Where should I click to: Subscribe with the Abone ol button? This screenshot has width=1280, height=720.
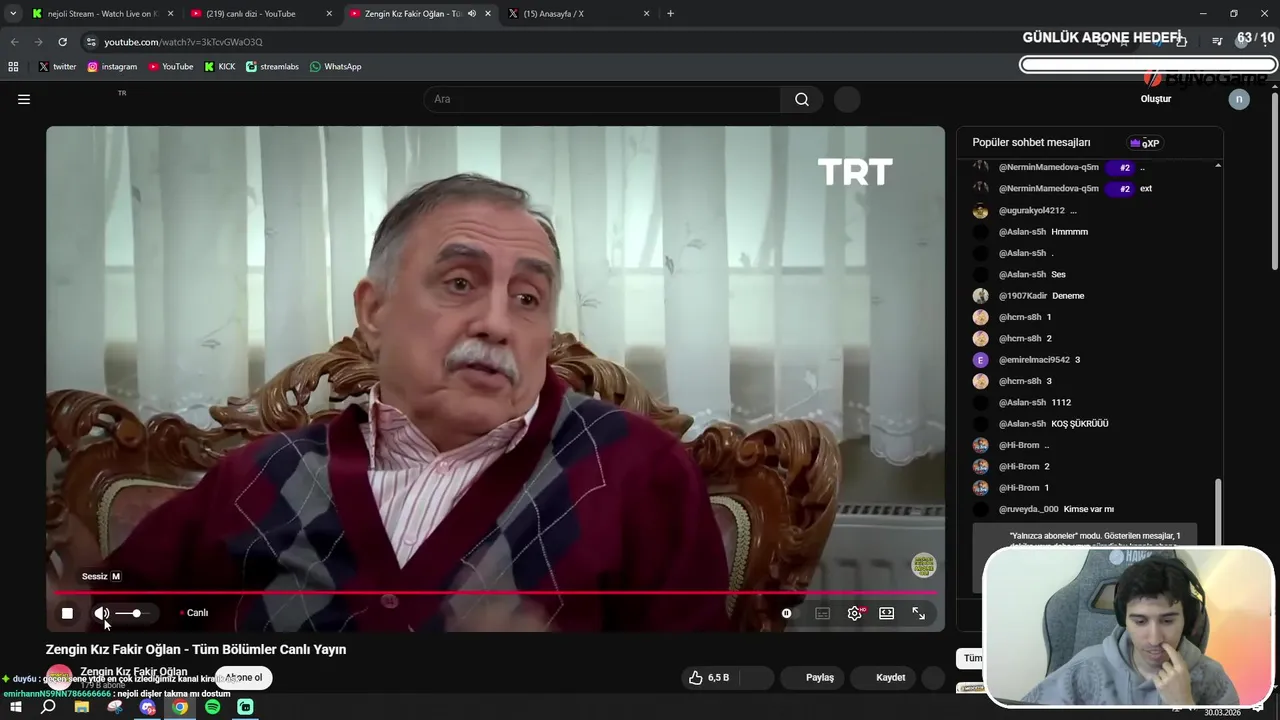pyautogui.click(x=243, y=678)
